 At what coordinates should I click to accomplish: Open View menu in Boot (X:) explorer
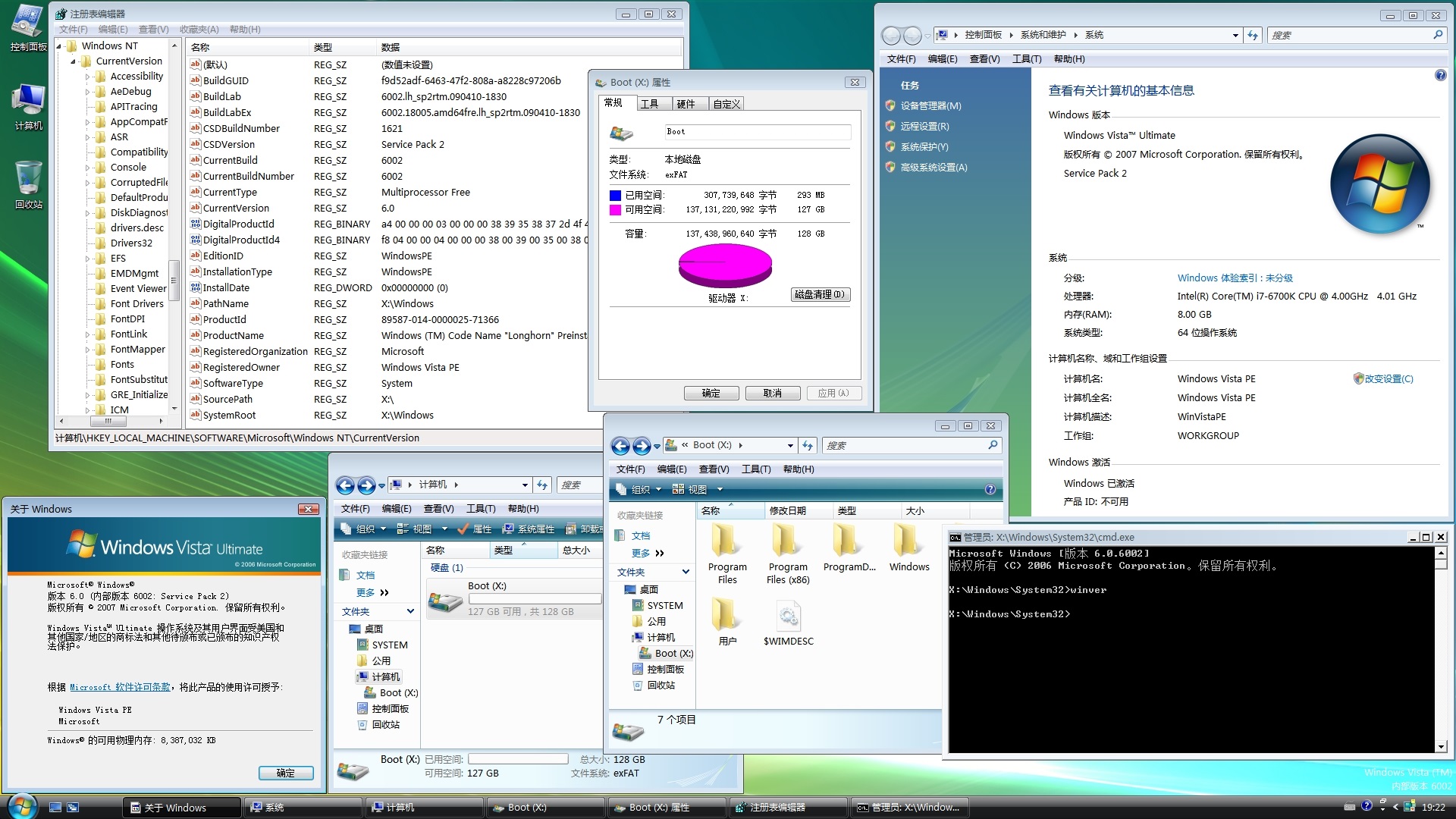[x=714, y=469]
